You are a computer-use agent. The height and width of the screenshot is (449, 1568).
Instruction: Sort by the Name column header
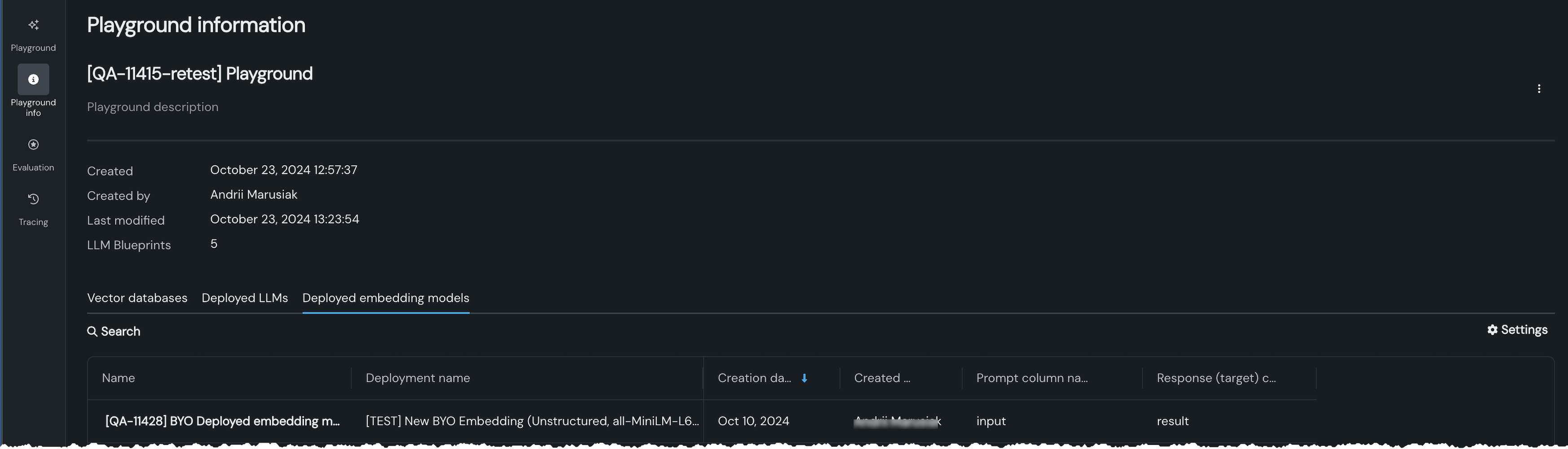pos(118,379)
